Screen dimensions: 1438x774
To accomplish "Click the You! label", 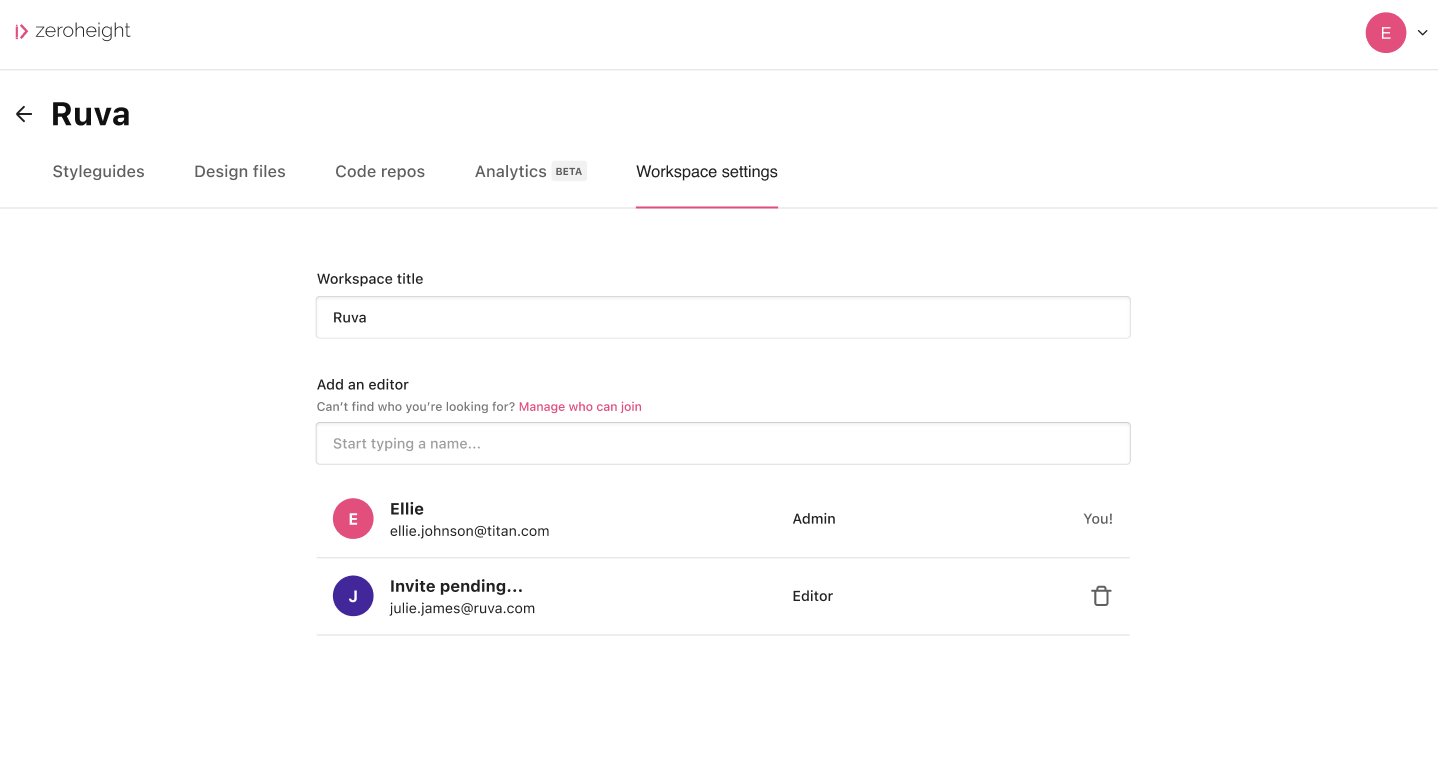I will coord(1098,519).
